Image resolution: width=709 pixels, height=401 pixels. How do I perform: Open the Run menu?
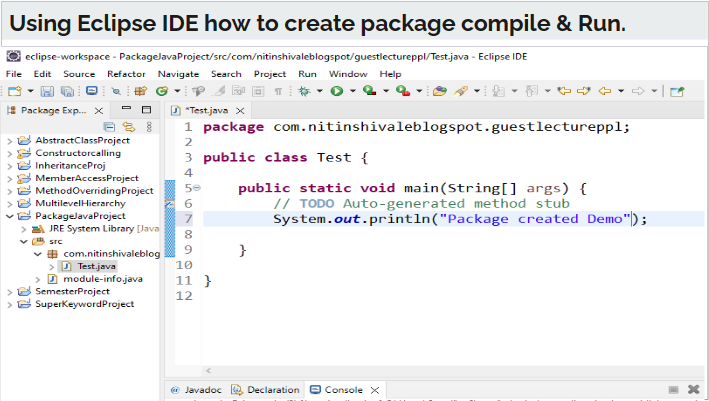[x=307, y=74]
